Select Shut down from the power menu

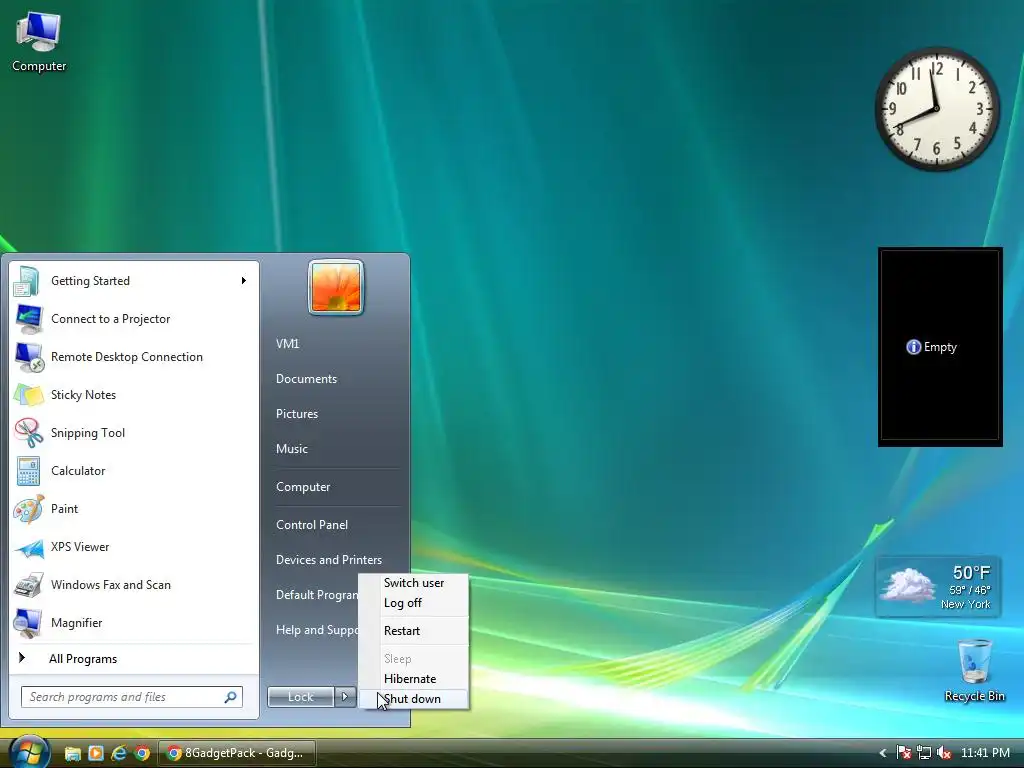(414, 699)
